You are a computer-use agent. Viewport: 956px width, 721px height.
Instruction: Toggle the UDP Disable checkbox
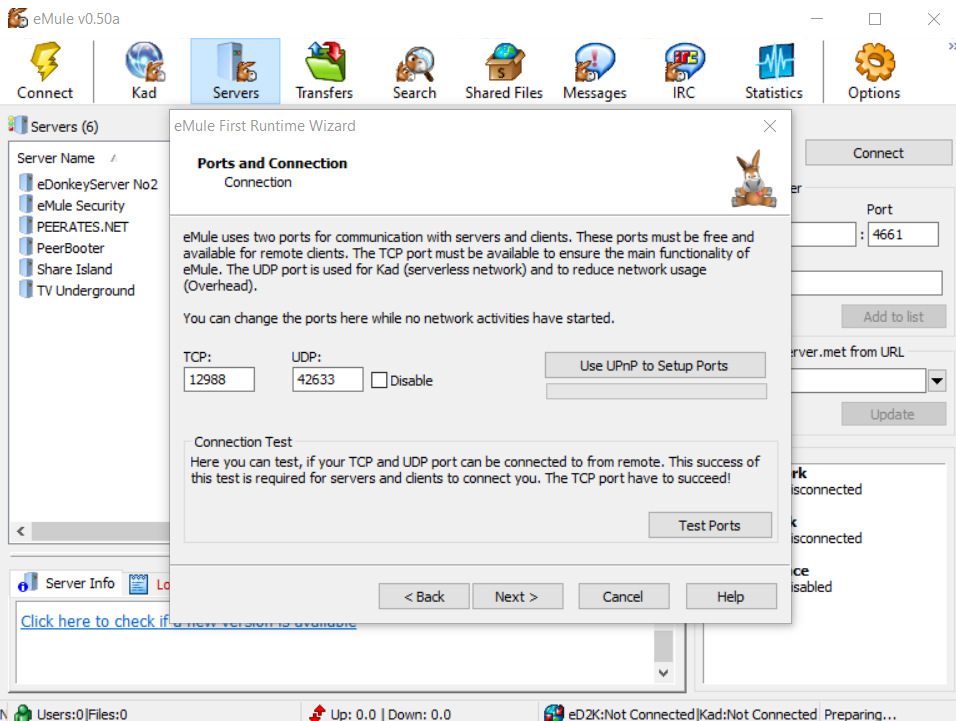[x=379, y=380]
